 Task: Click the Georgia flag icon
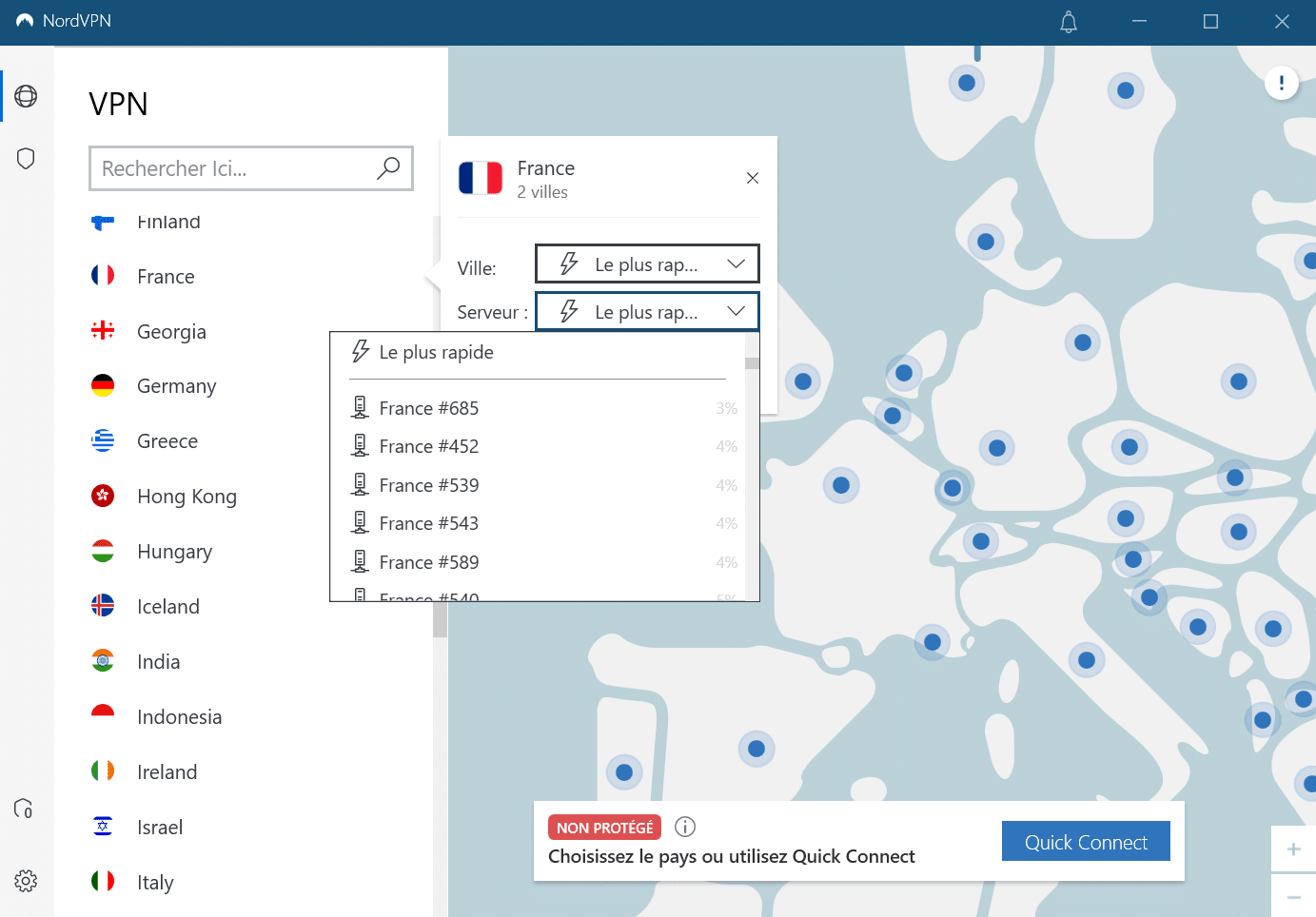103,330
